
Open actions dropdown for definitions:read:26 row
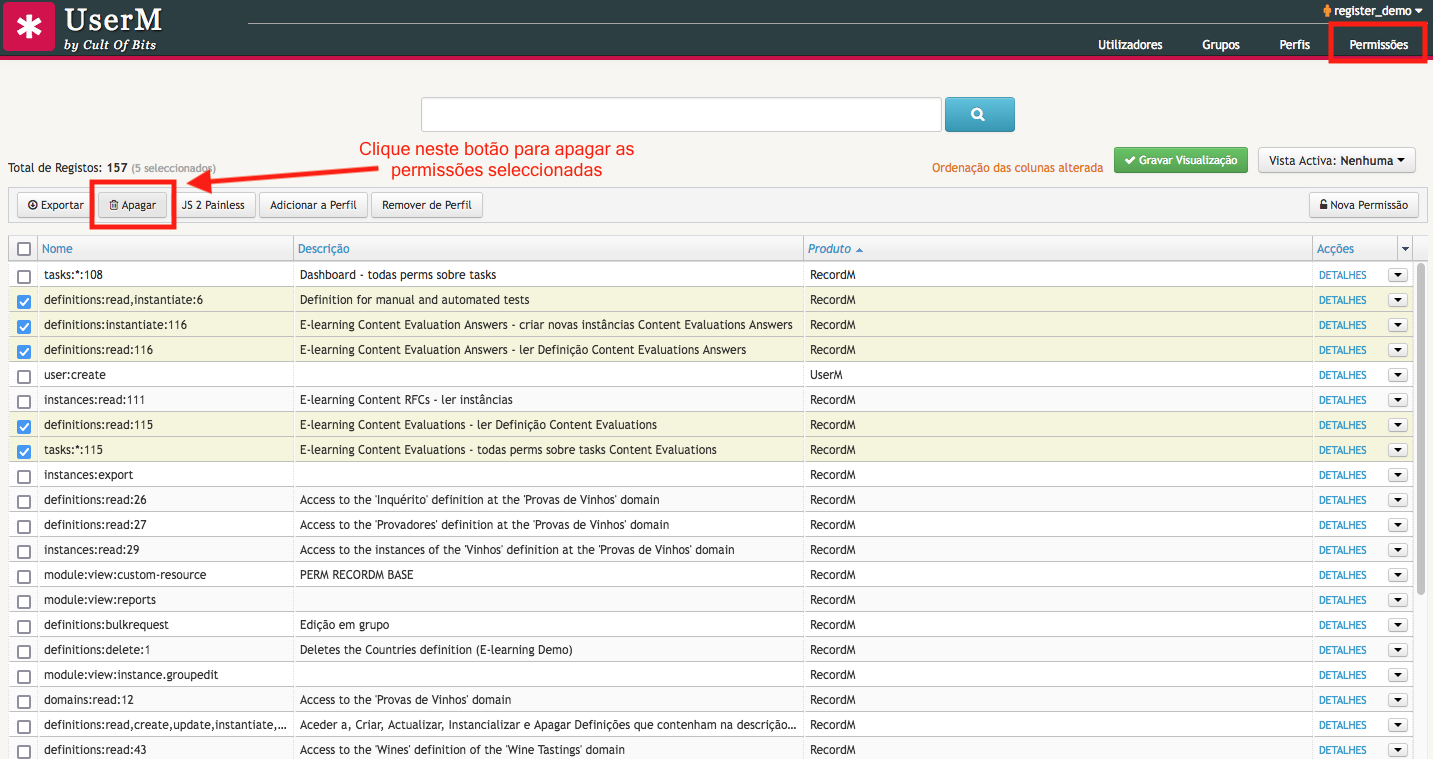pos(1397,500)
